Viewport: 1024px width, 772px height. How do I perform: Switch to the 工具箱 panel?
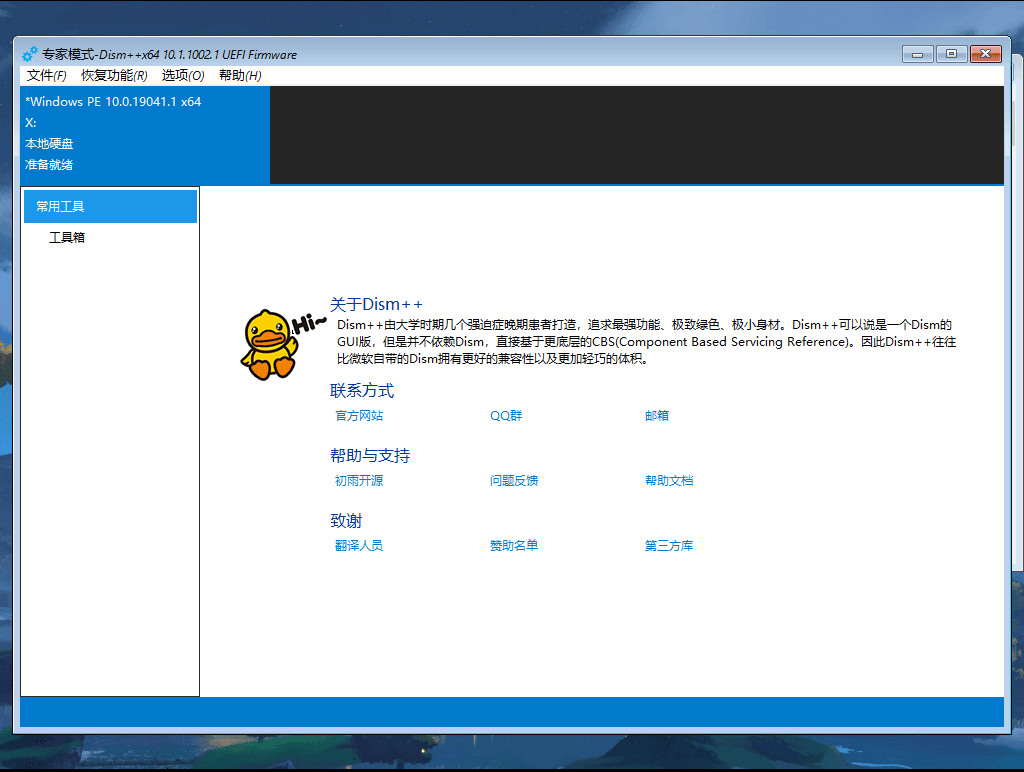[x=65, y=237]
